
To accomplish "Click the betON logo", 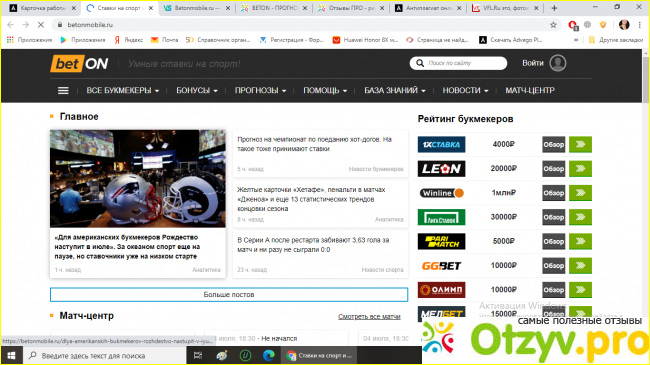I will point(79,63).
